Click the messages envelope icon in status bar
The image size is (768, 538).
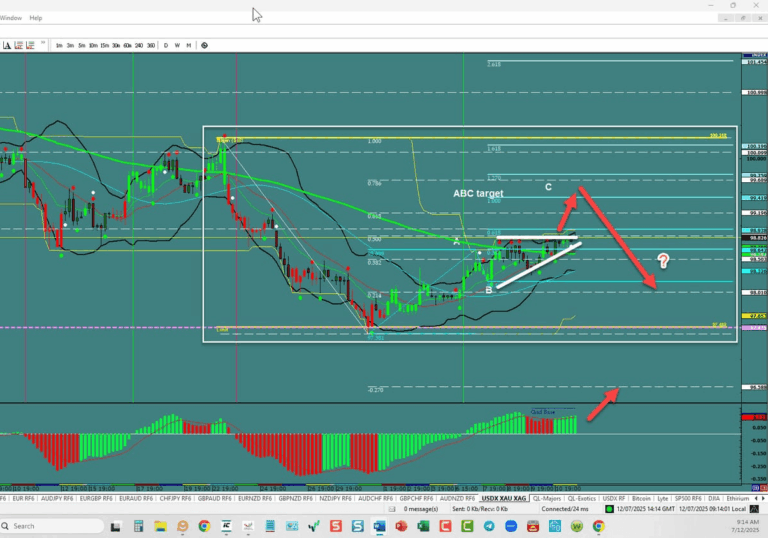392,509
